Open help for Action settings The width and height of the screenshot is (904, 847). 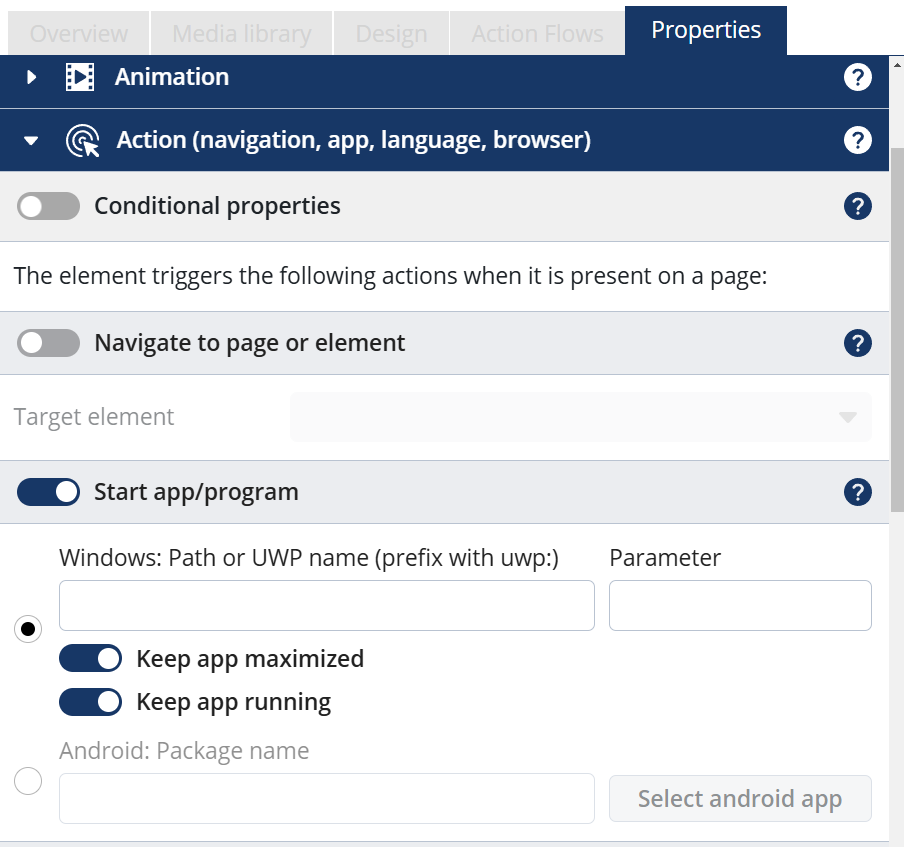(858, 140)
